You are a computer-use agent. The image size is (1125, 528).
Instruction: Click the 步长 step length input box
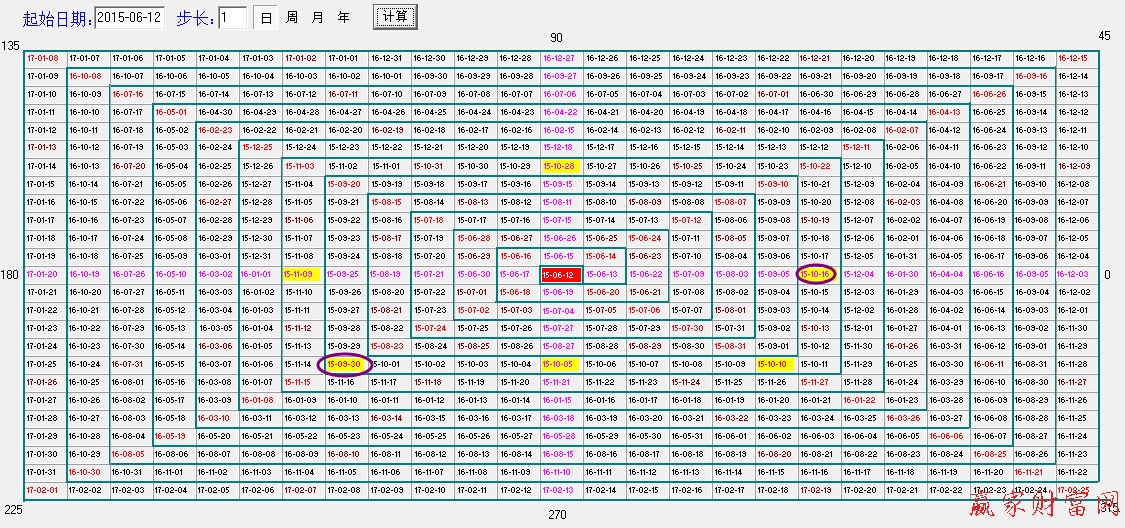[x=232, y=18]
